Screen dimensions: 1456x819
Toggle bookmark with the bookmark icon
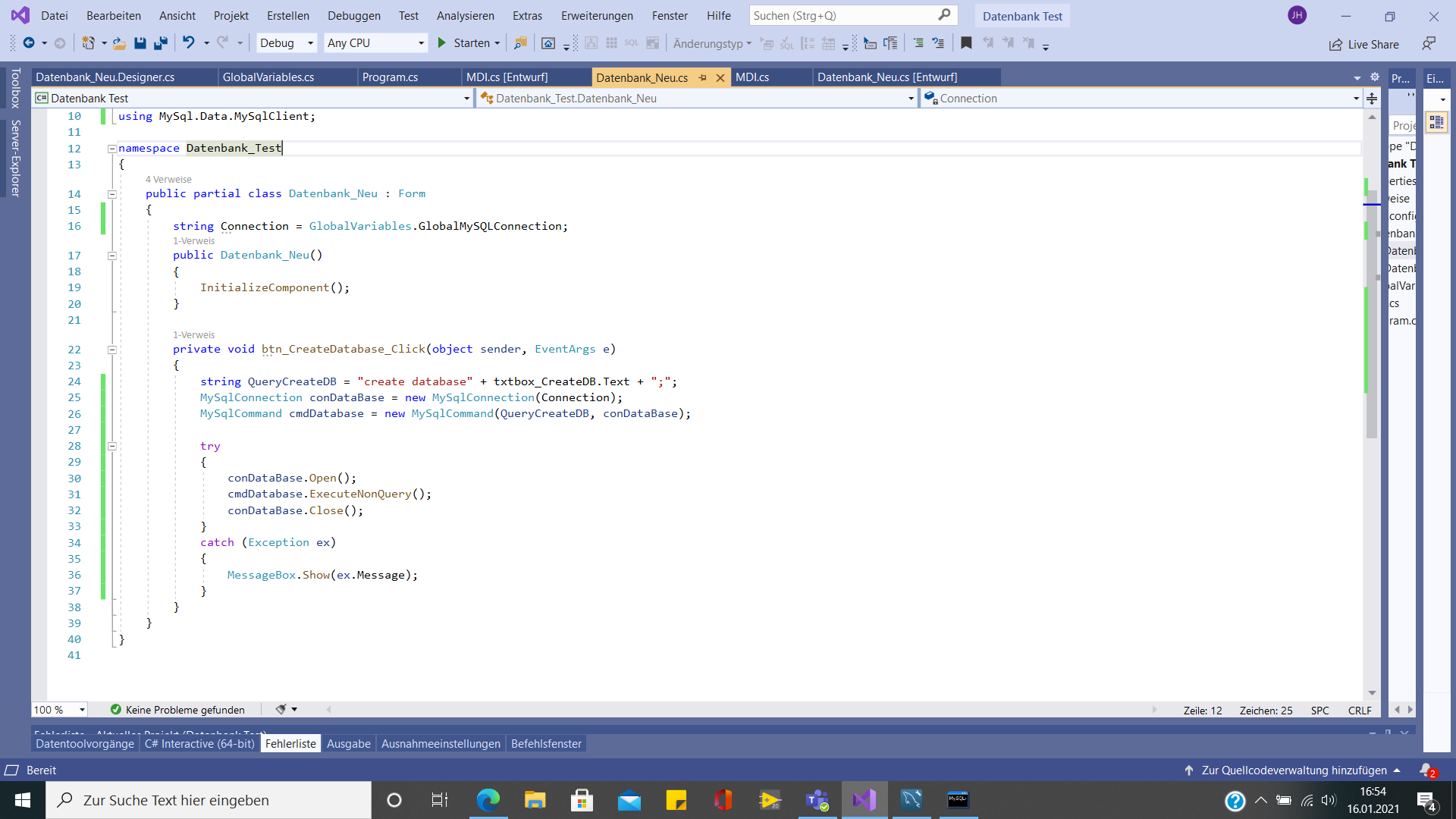tap(966, 43)
